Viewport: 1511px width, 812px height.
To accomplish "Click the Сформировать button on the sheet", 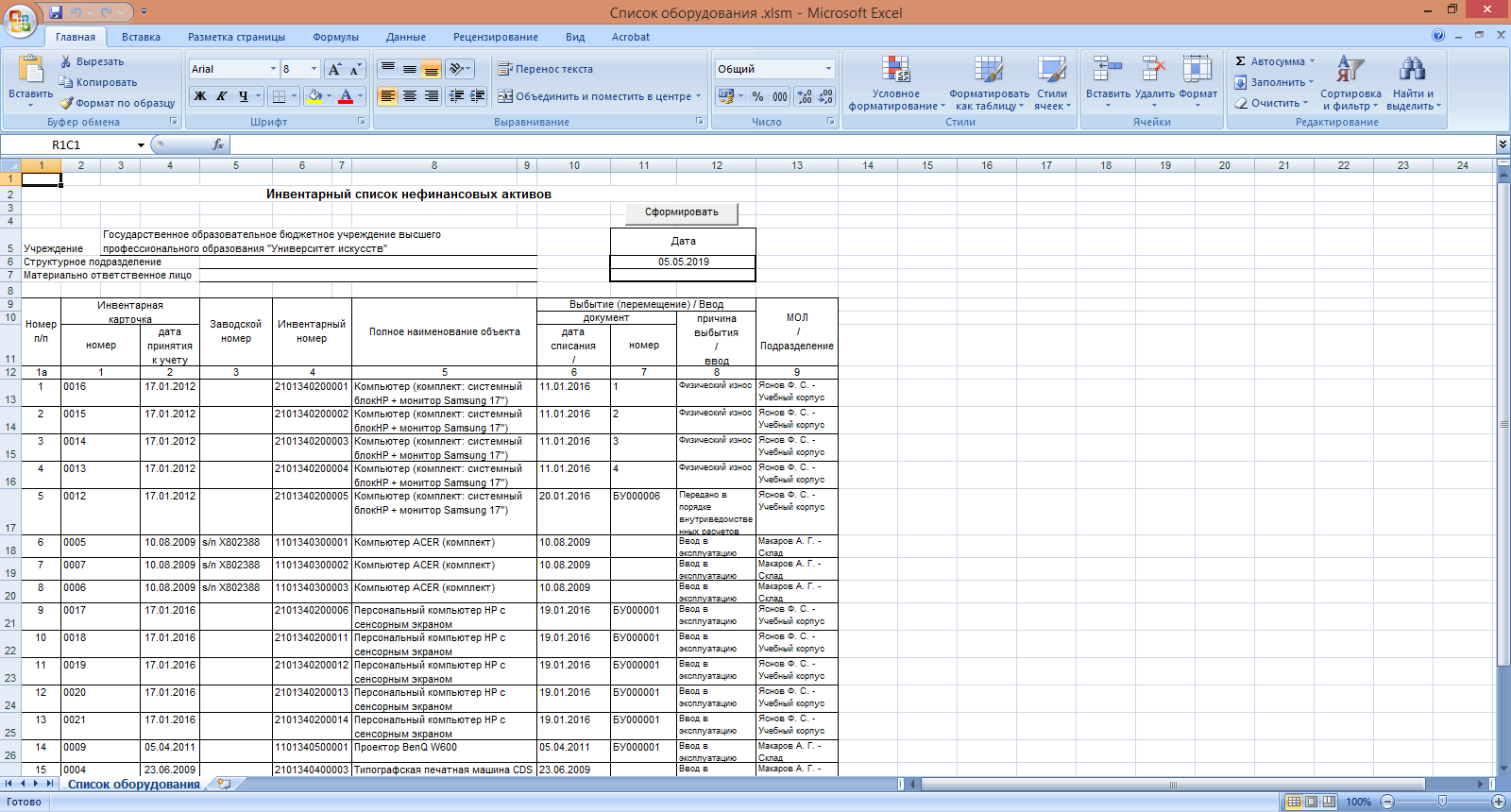I will click(682, 212).
